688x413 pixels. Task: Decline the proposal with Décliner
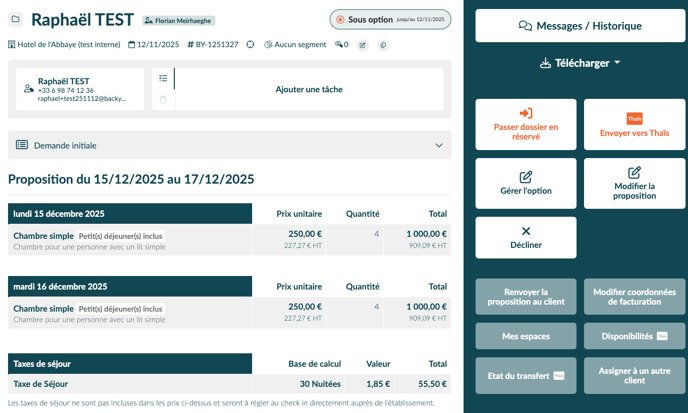tap(526, 238)
